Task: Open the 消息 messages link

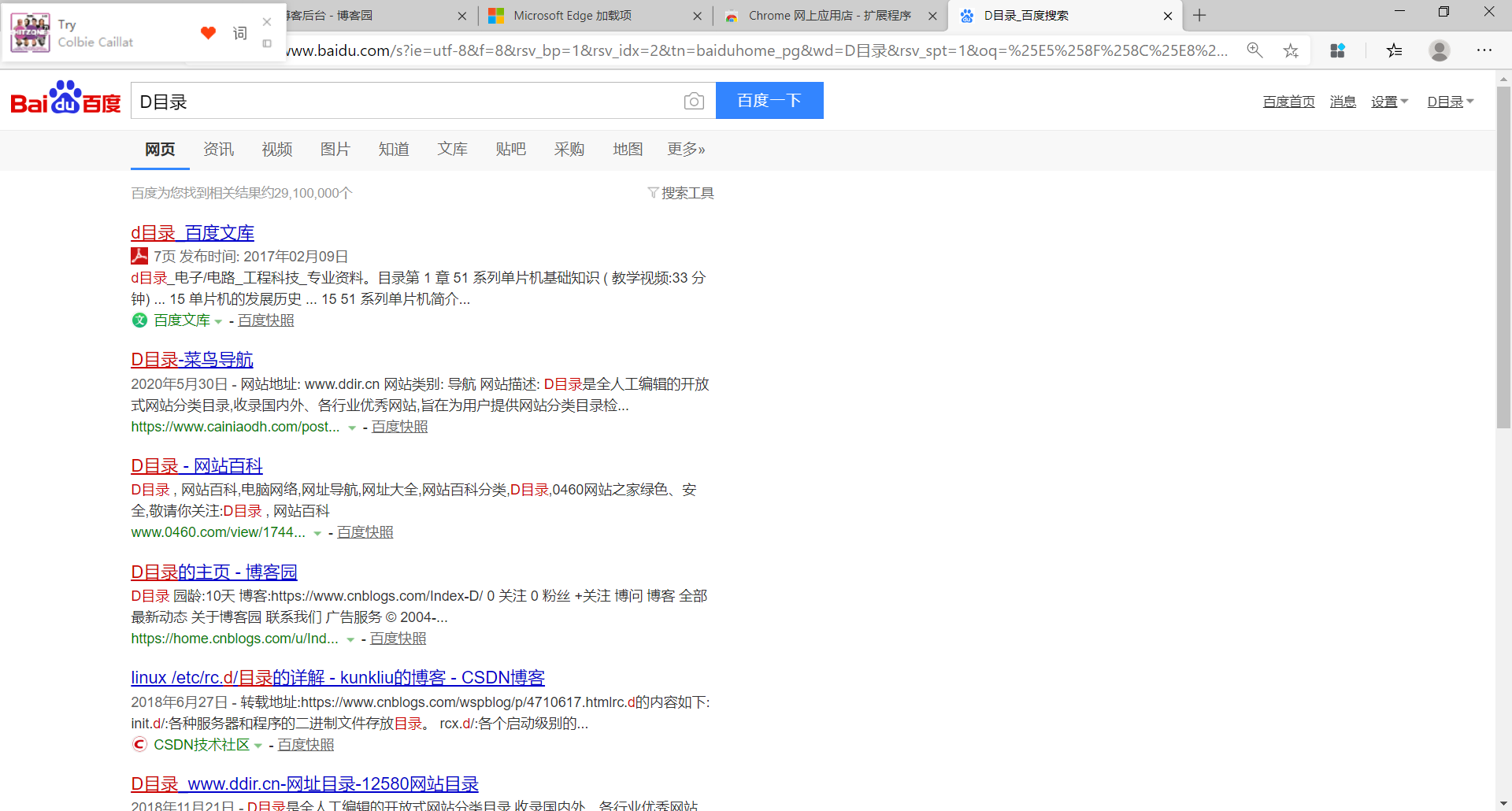Action: 1343,102
